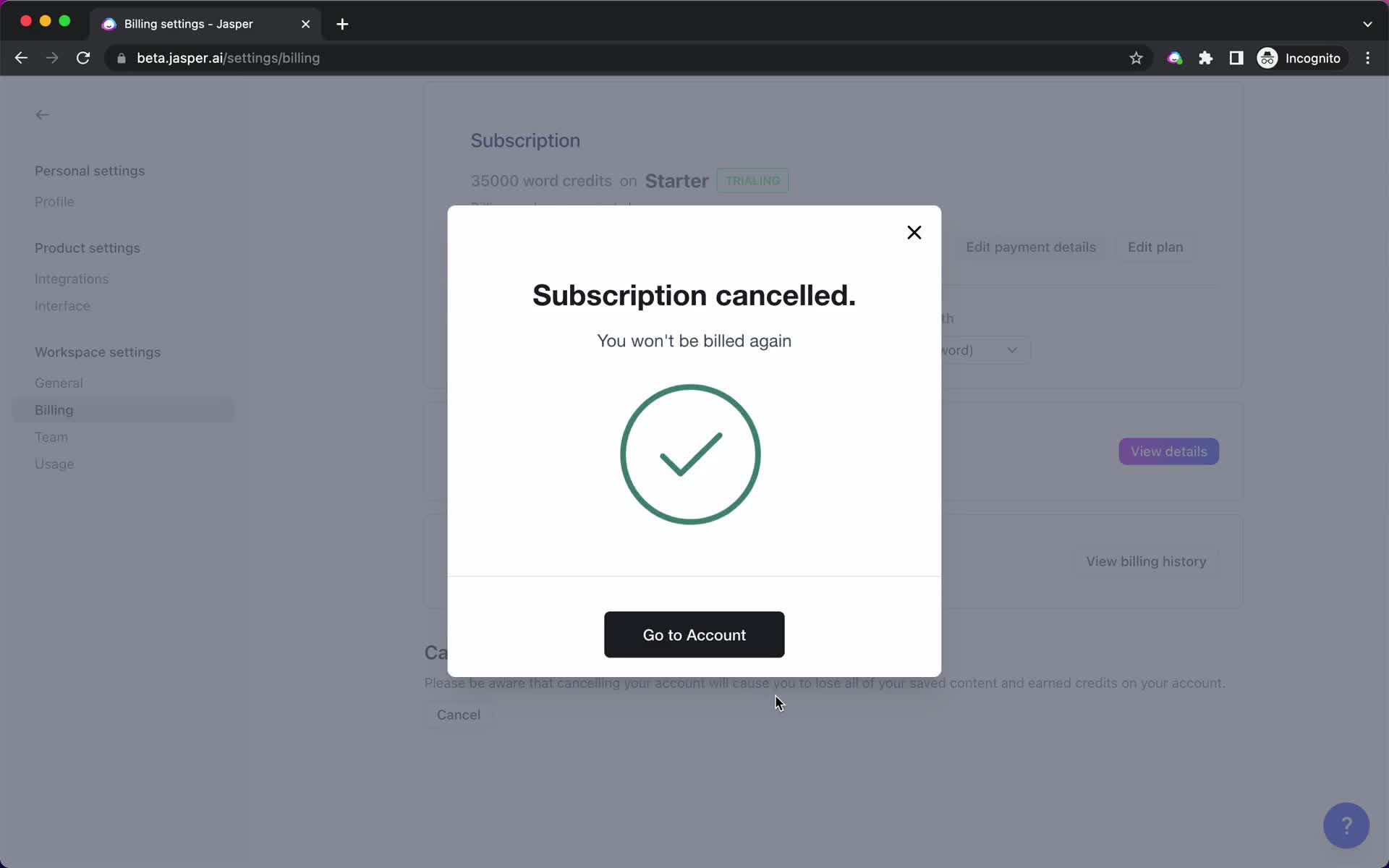Click the bookmark/star icon in address bar

(x=1135, y=57)
